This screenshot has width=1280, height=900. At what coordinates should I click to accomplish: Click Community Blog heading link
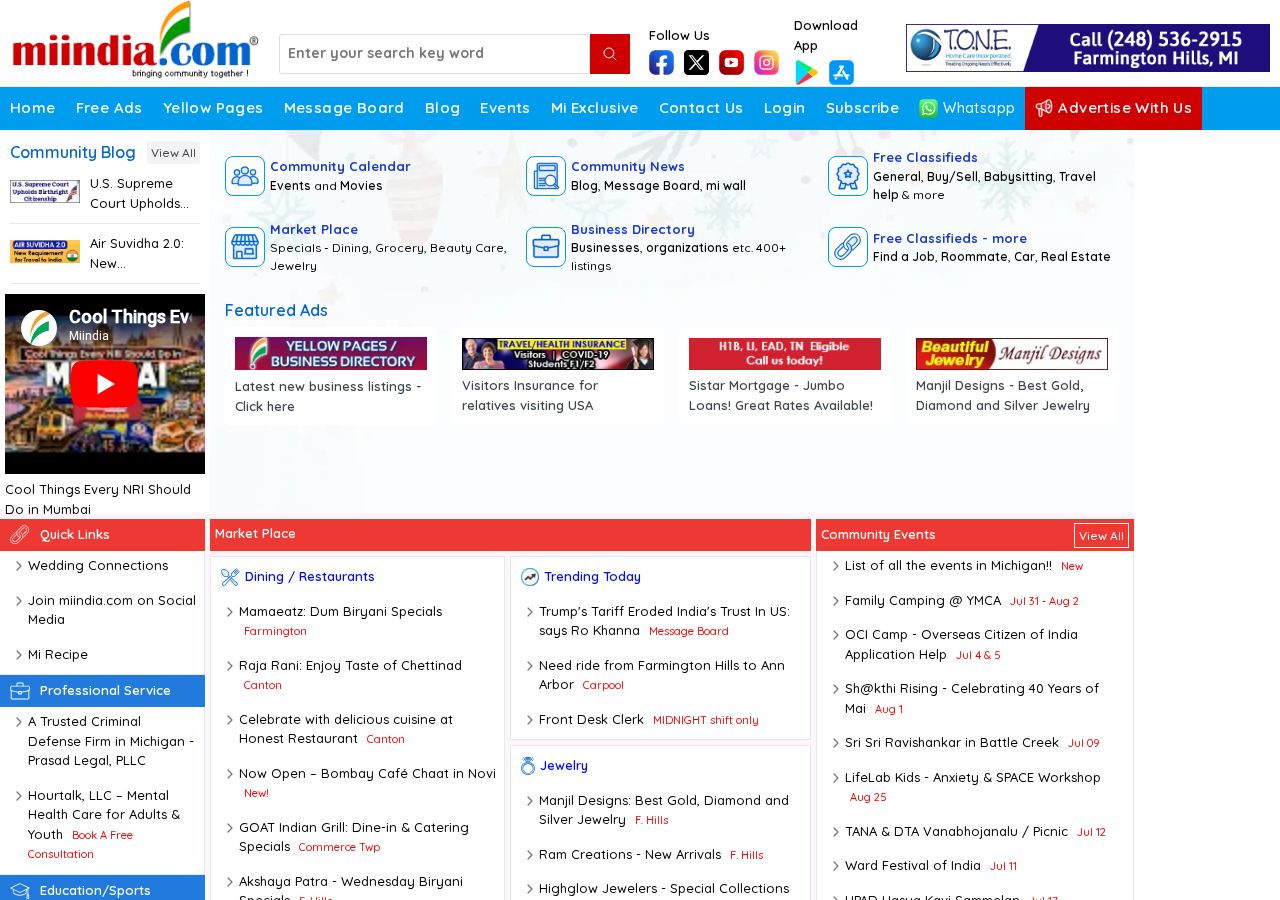pyautogui.click(x=73, y=152)
